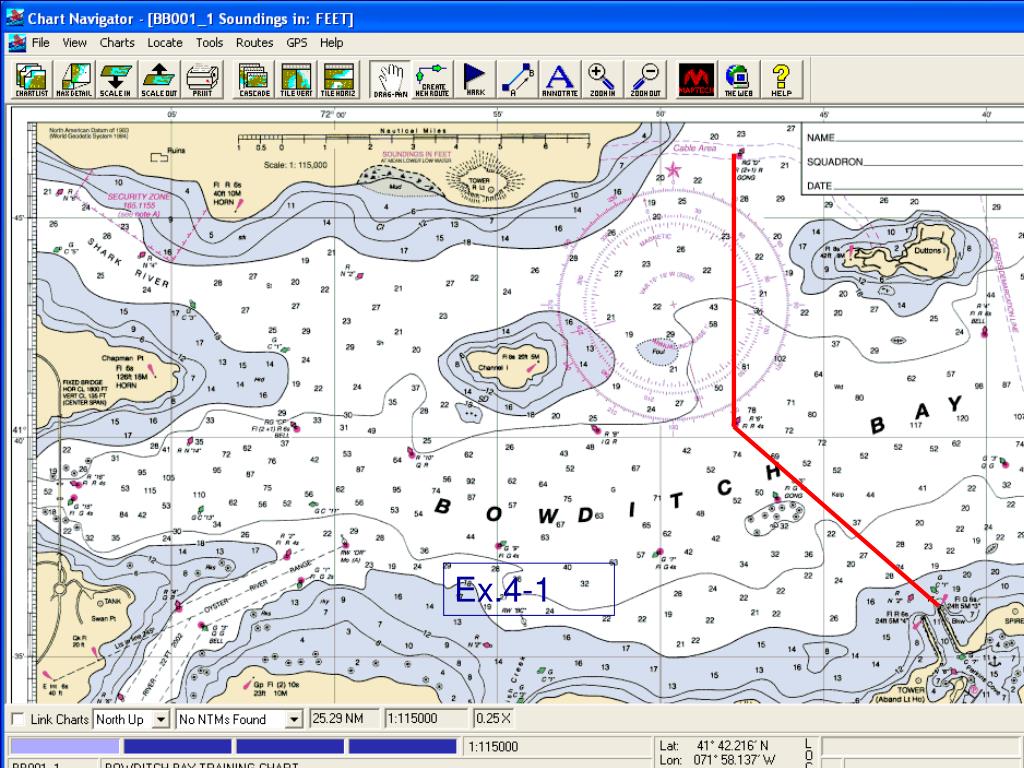Screen dimensions: 1024x768
Task: Tile chart windows vertically
Action: [296, 80]
